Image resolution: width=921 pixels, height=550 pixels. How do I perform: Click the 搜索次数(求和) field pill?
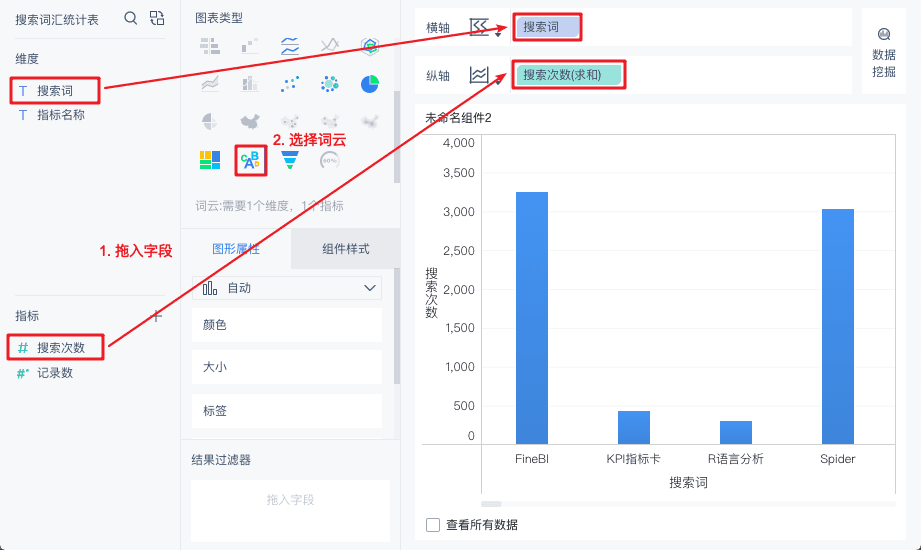tap(568, 75)
